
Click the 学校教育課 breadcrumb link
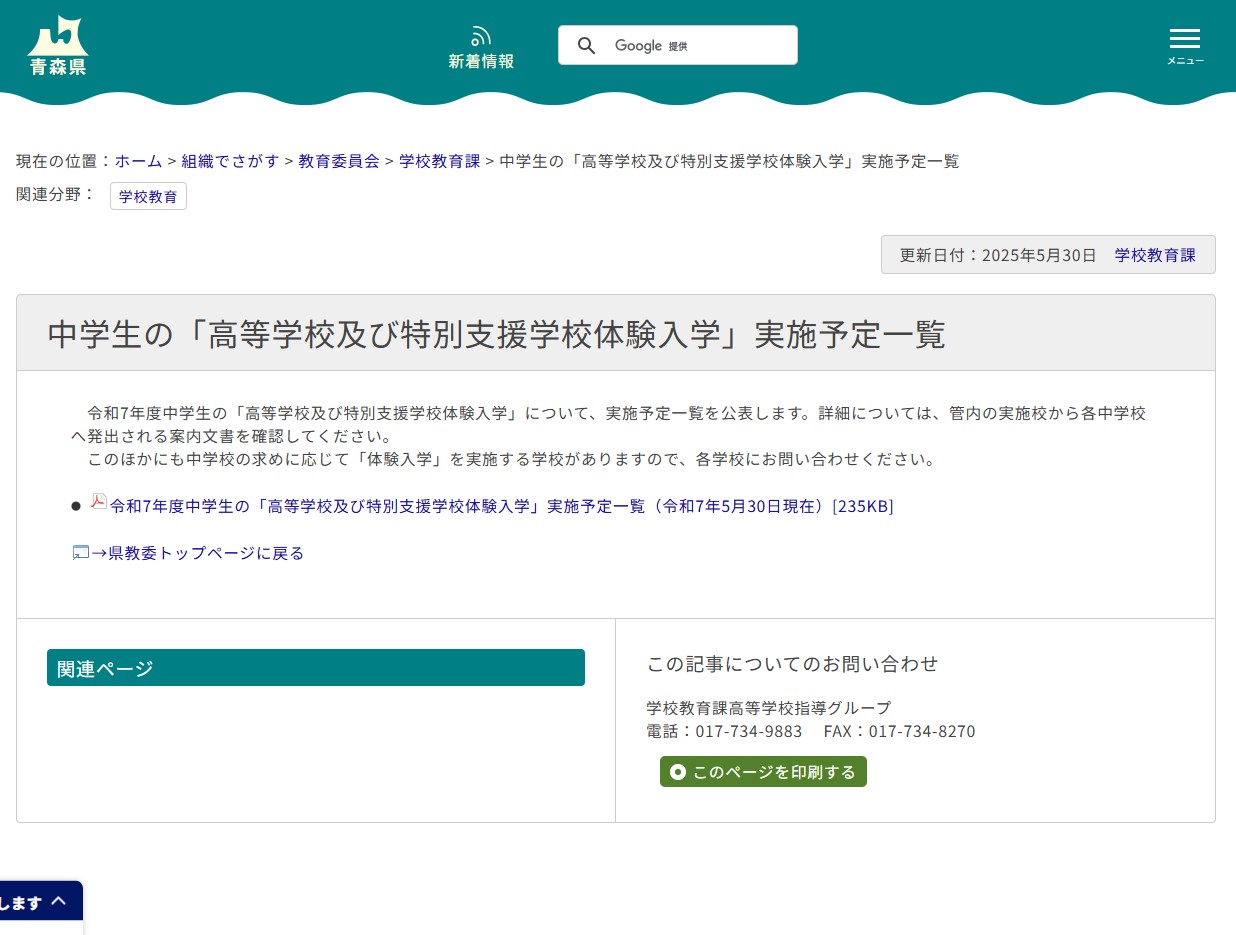pos(439,160)
